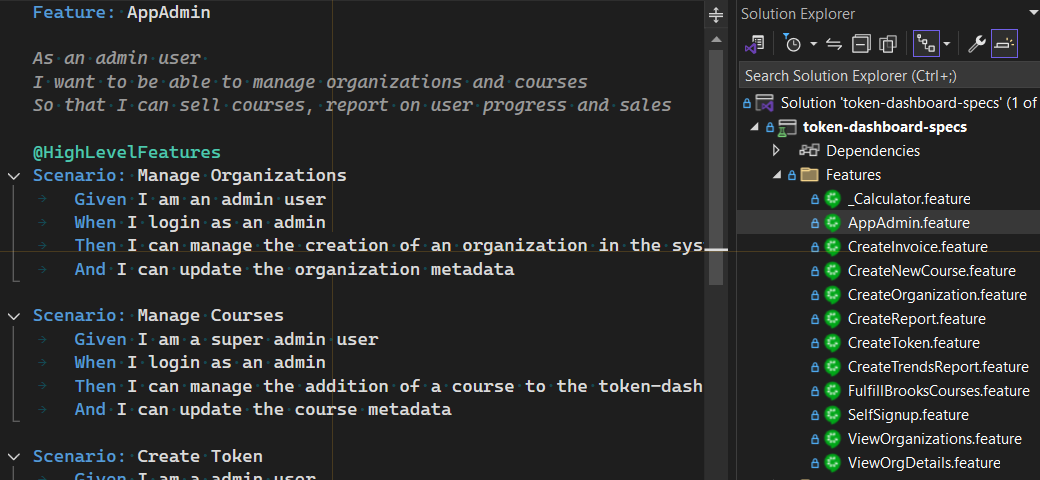Image resolution: width=1040 pixels, height=480 pixels.
Task: Click the Sync with Active Document arrows icon
Action: tap(834, 44)
